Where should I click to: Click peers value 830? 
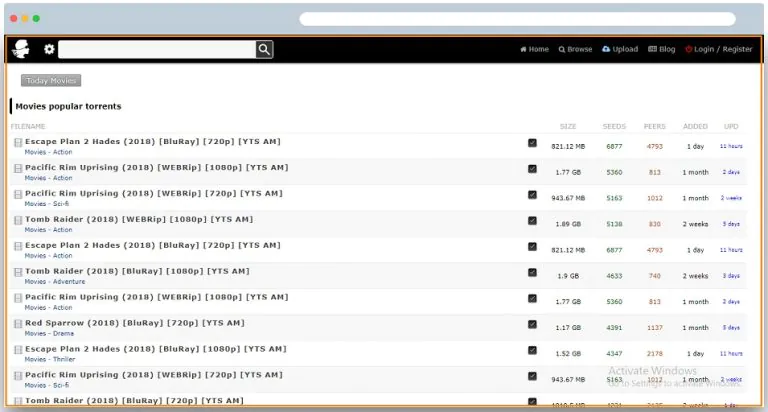pyautogui.click(x=655, y=224)
